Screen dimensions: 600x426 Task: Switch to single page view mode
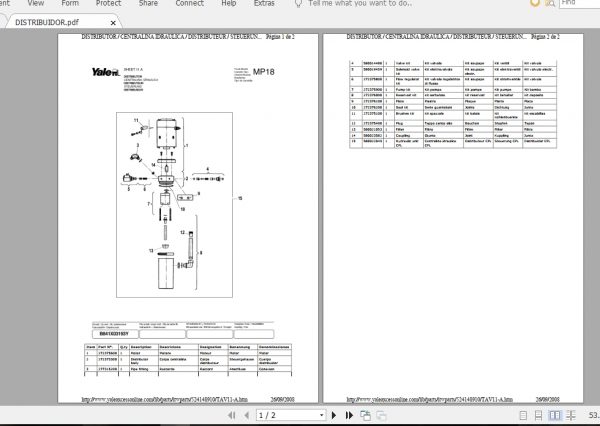523,415
